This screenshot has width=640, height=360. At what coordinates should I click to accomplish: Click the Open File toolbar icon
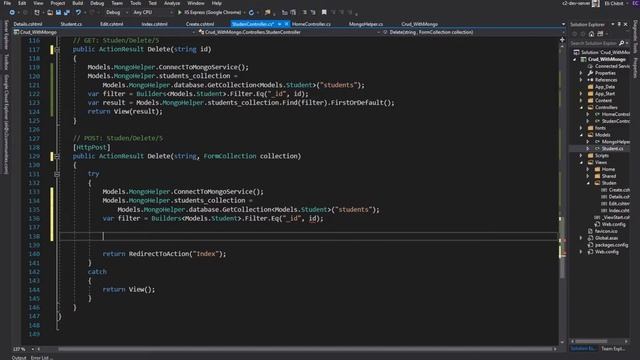50,13
